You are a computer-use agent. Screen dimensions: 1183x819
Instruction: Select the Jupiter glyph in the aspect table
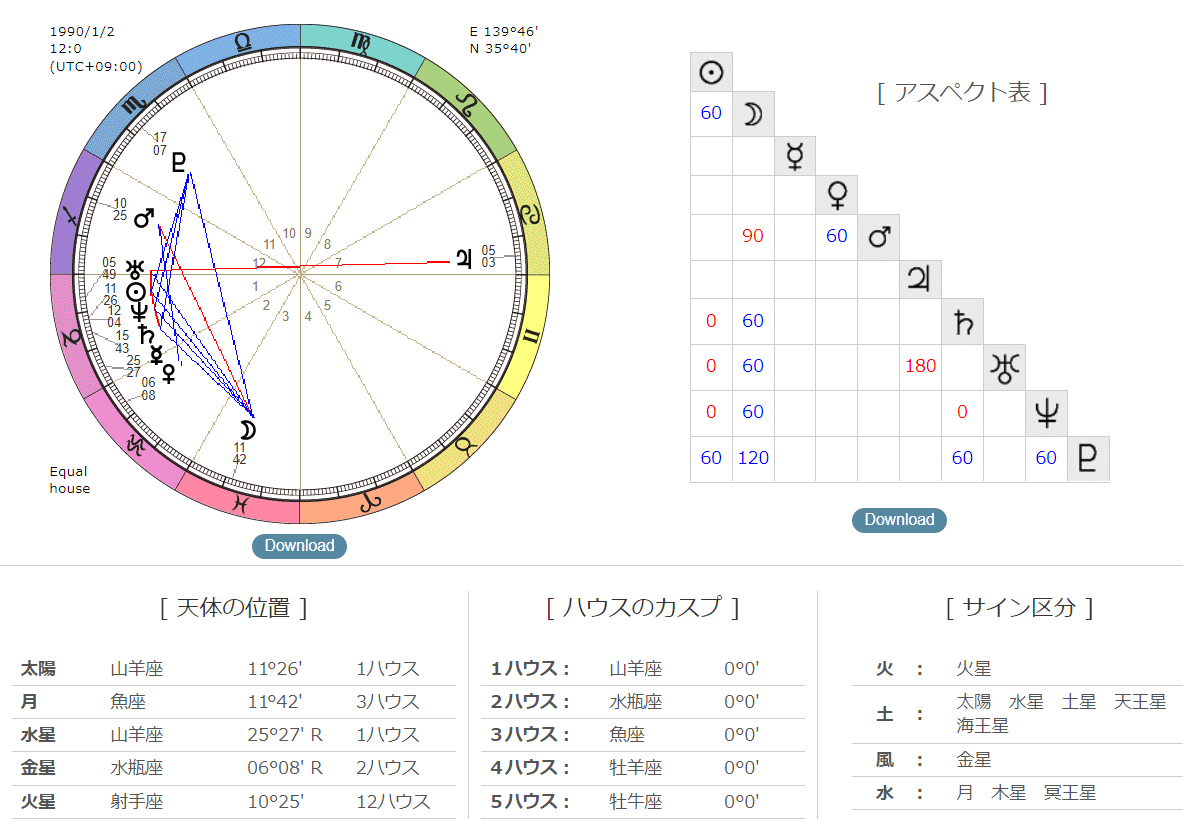pyautogui.click(x=920, y=279)
